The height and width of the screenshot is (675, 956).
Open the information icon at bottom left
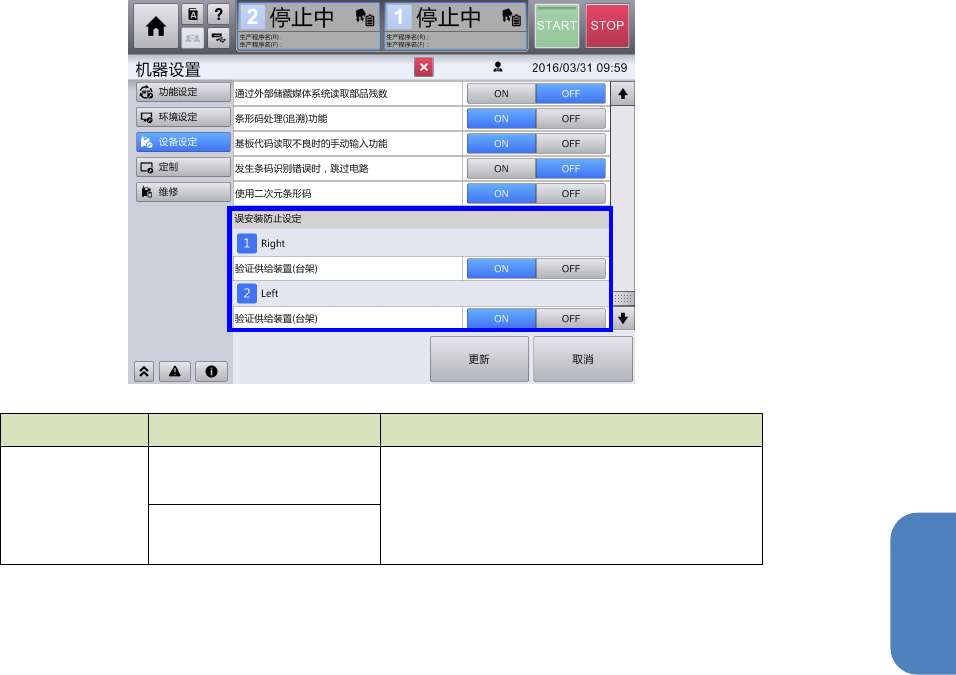212,371
